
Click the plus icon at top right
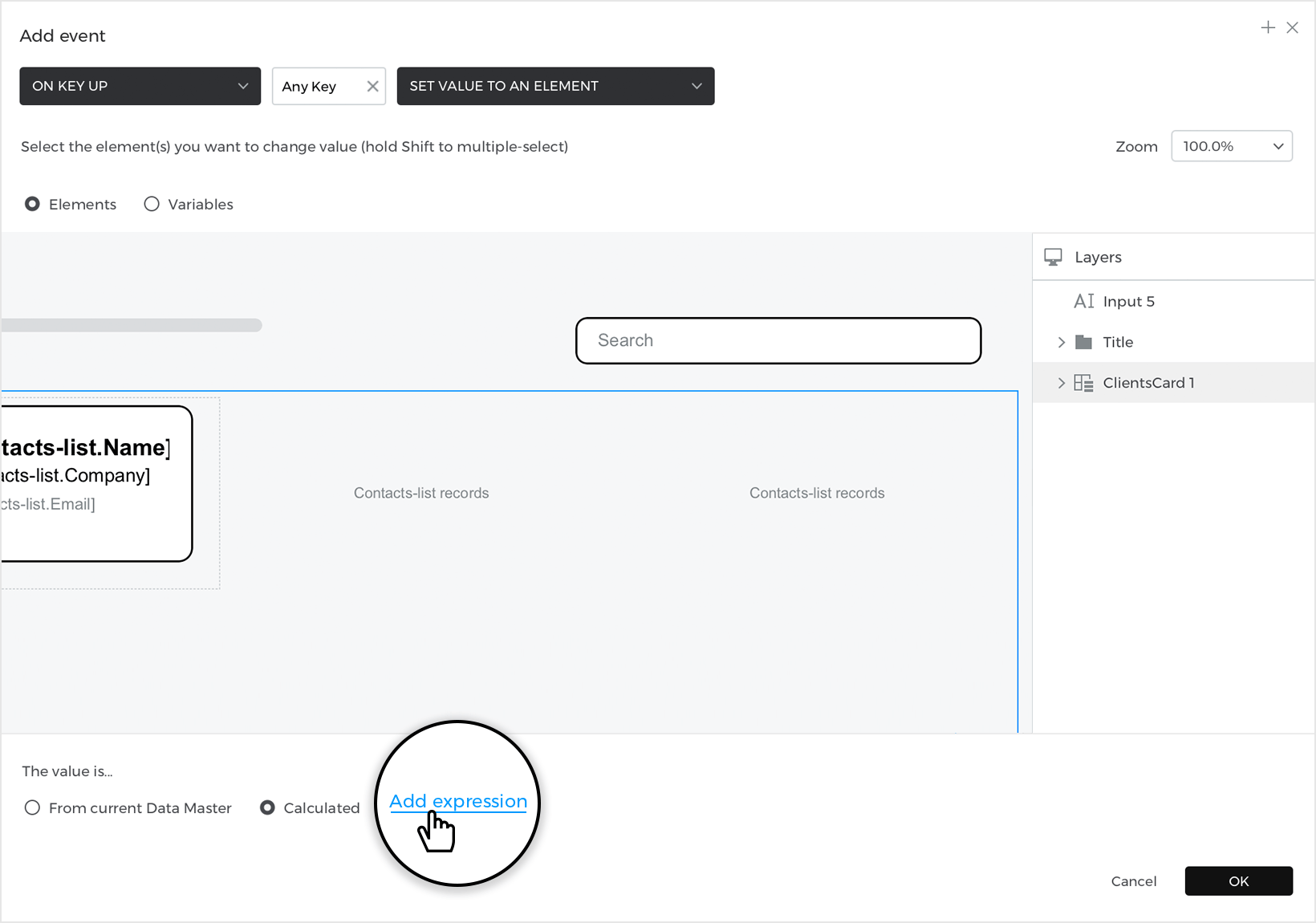(1268, 27)
